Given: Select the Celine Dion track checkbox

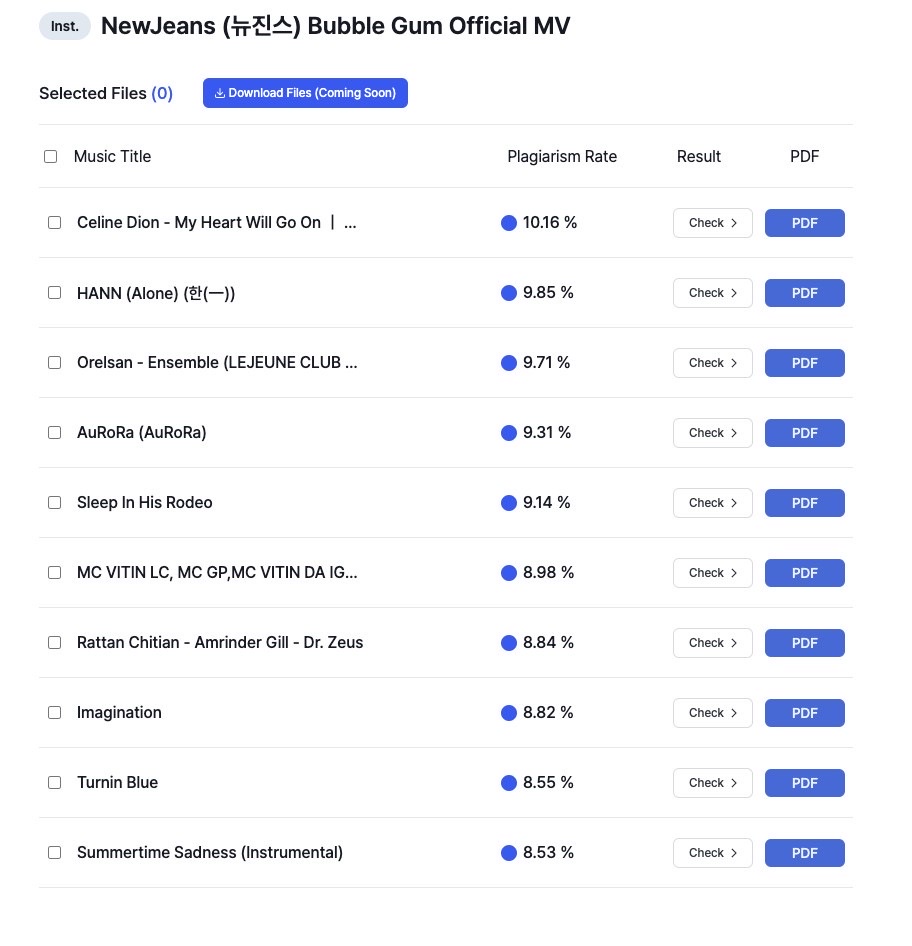Looking at the screenshot, I should pyautogui.click(x=55, y=223).
